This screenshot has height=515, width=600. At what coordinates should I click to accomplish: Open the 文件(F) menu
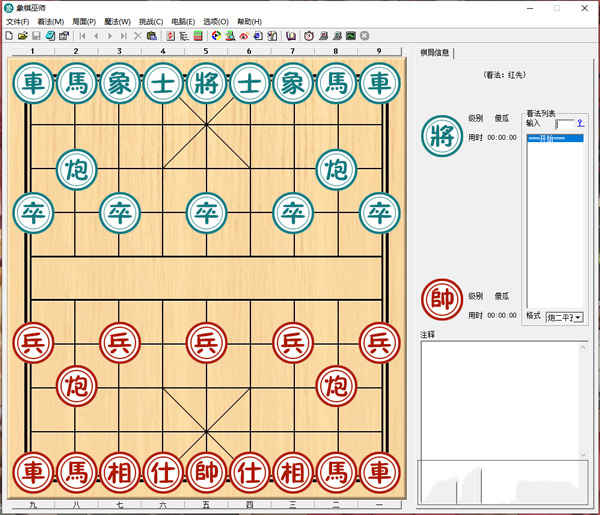(x=18, y=21)
